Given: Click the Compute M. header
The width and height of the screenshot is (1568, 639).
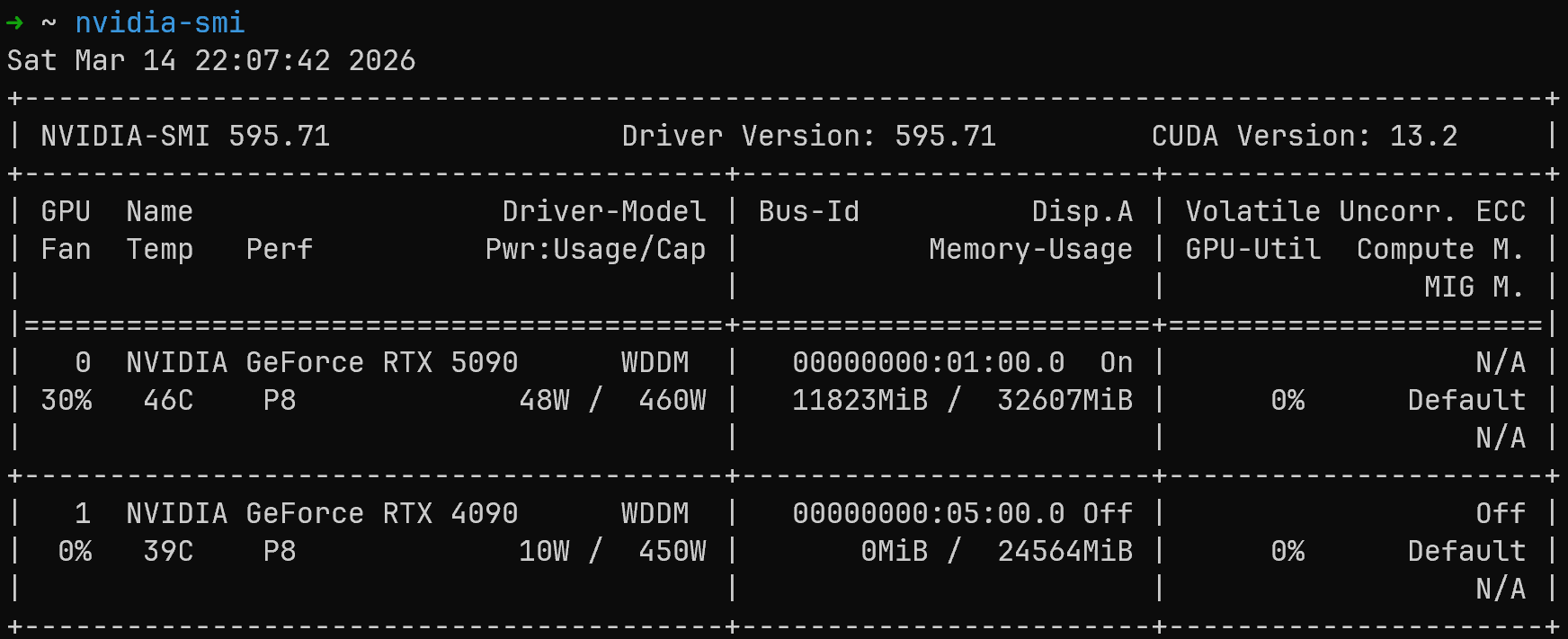Looking at the screenshot, I should [1440, 249].
